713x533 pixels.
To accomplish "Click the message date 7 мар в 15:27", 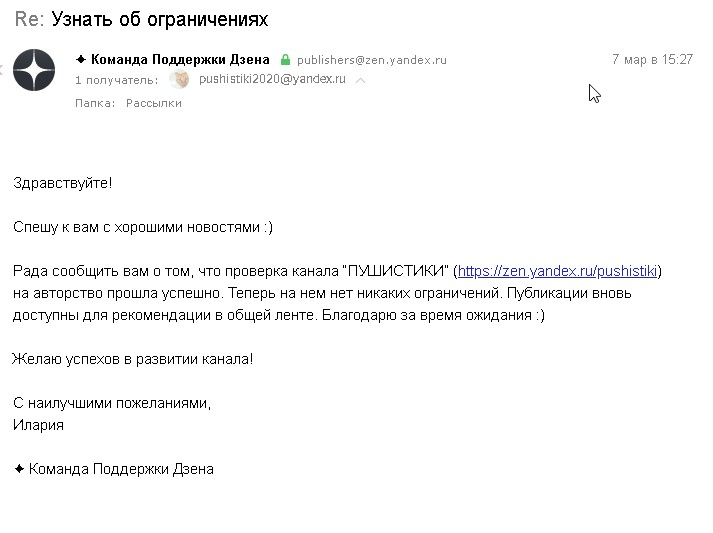I will pos(652,59).
